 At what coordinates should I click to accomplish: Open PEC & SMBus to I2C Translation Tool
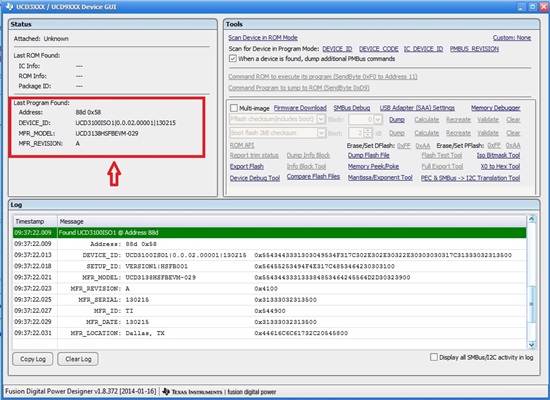click(470, 178)
